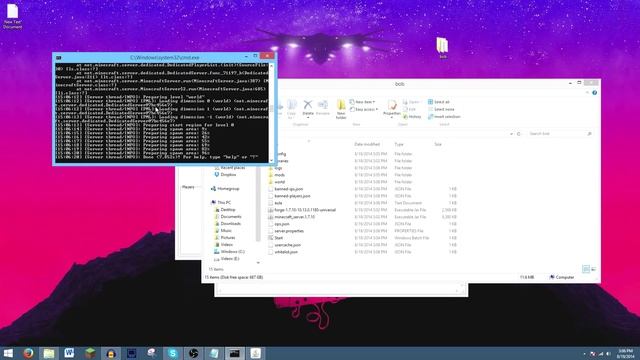
Task: Click the Edit button in Open group
Action: pos(409,109)
